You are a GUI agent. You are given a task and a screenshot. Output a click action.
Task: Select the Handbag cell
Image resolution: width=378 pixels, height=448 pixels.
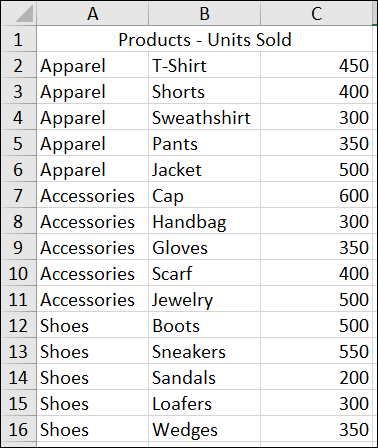204,221
